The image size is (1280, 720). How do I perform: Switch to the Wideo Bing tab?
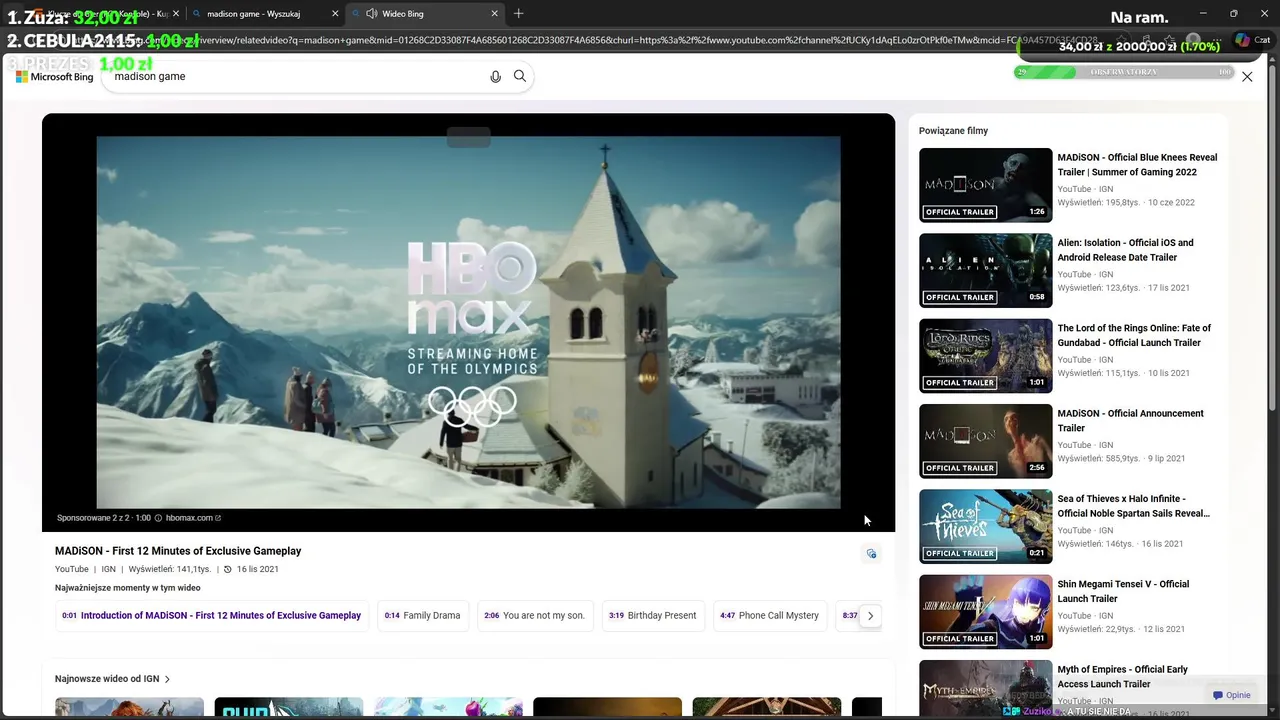(x=425, y=13)
